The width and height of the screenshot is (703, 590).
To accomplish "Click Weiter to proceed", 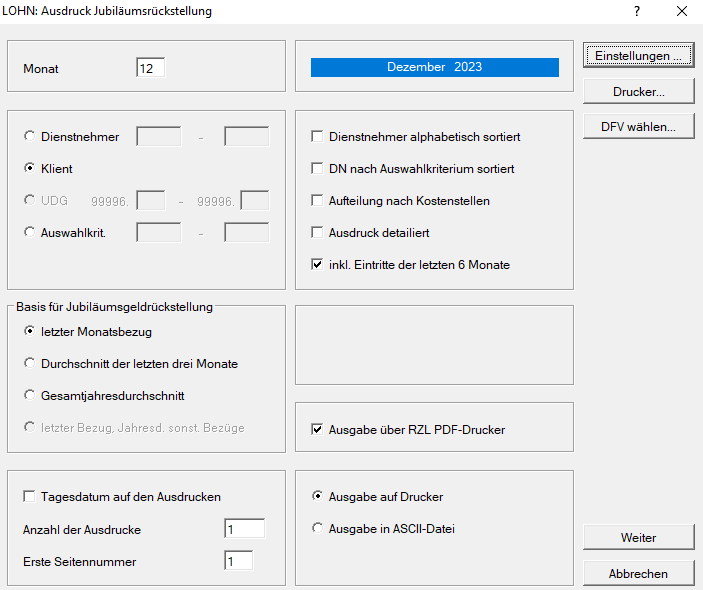I will 638,538.
